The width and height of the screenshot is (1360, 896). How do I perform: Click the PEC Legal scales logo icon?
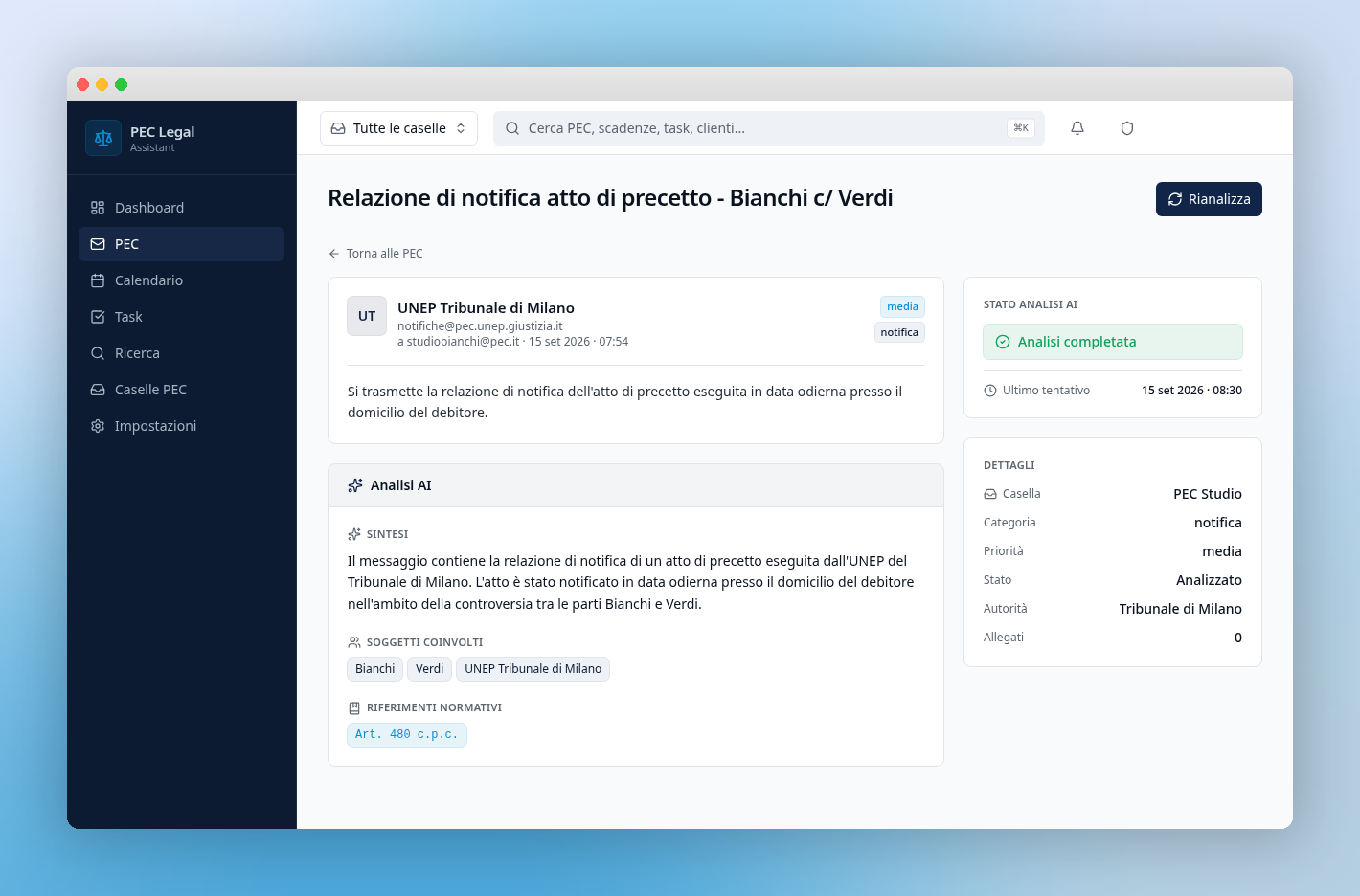coord(103,138)
